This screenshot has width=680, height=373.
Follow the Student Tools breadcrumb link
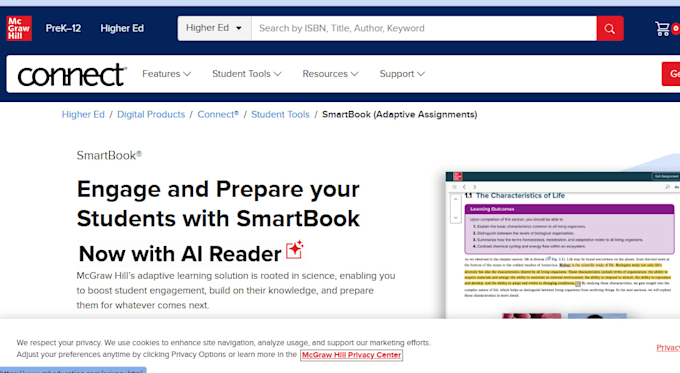[x=280, y=115]
